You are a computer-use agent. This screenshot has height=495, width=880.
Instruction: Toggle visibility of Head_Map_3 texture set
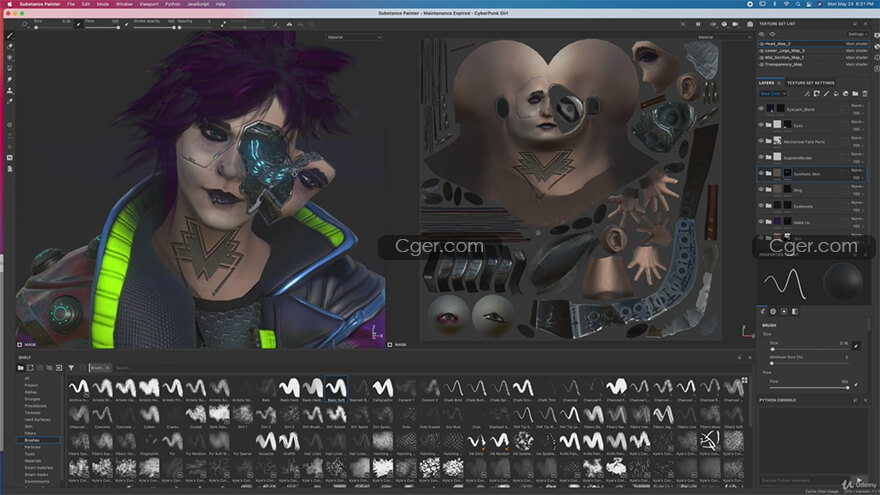(x=762, y=43)
